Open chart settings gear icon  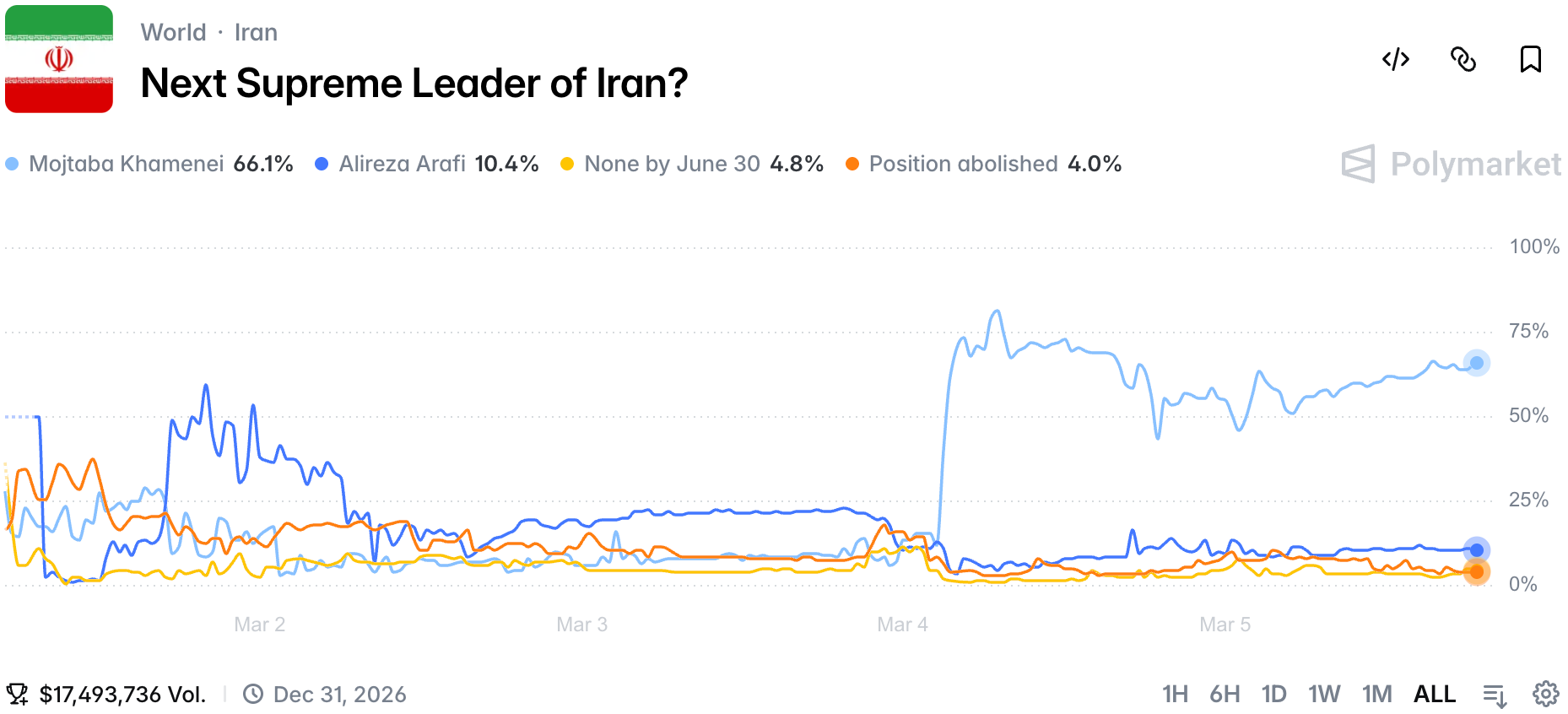[x=1545, y=694]
